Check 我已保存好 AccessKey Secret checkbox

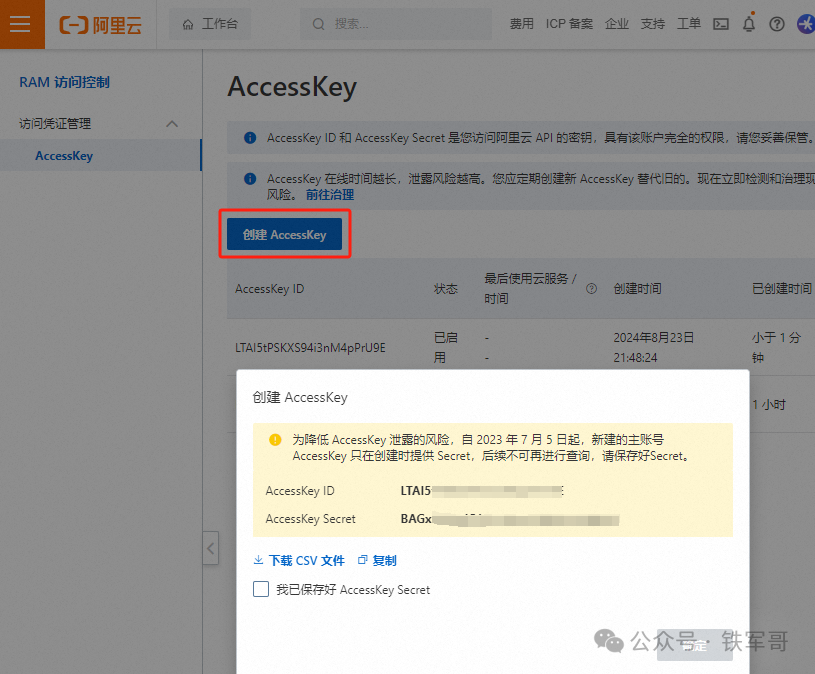pyautogui.click(x=259, y=590)
